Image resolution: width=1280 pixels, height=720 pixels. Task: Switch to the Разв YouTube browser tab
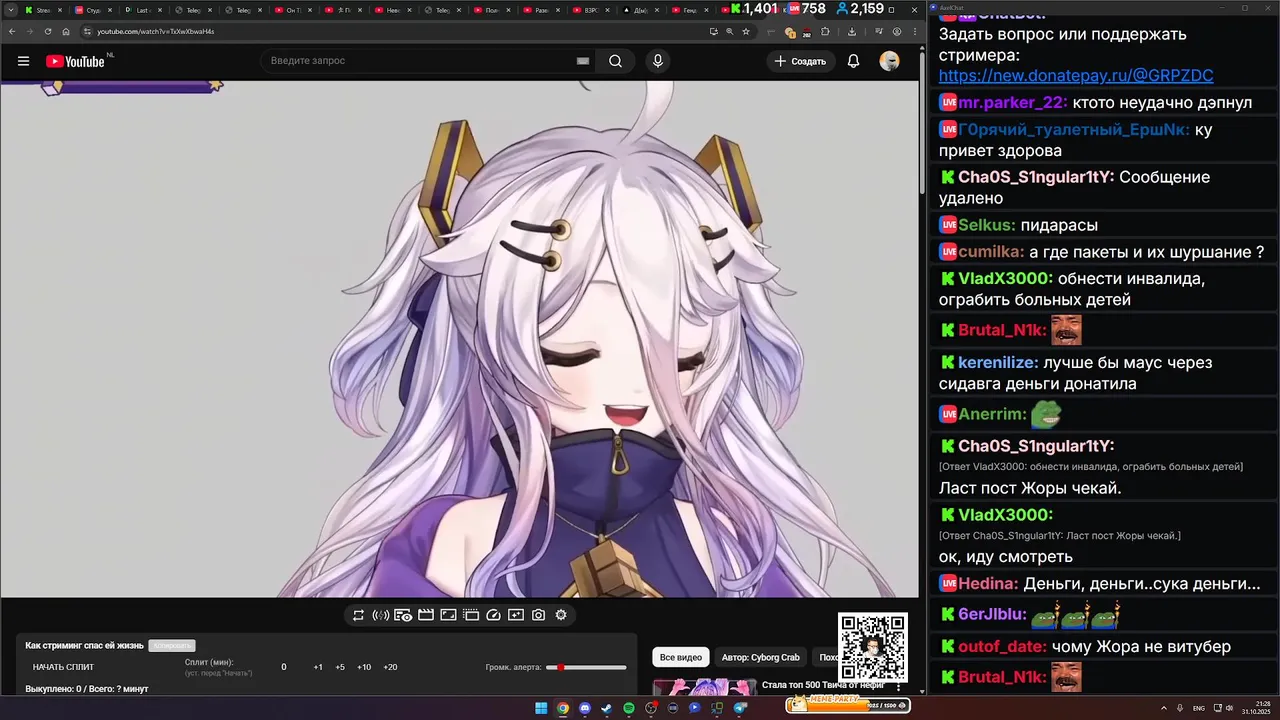543,10
